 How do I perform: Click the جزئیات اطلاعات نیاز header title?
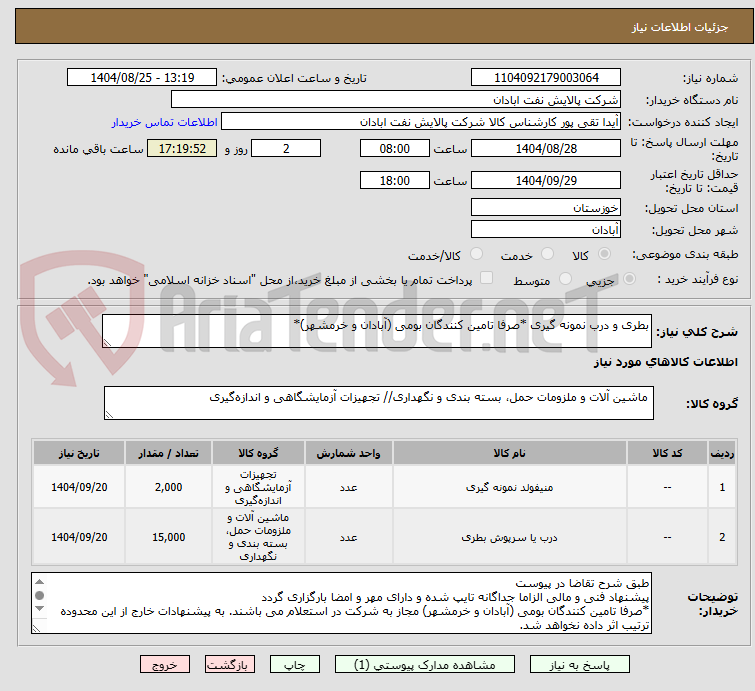click(x=680, y=27)
